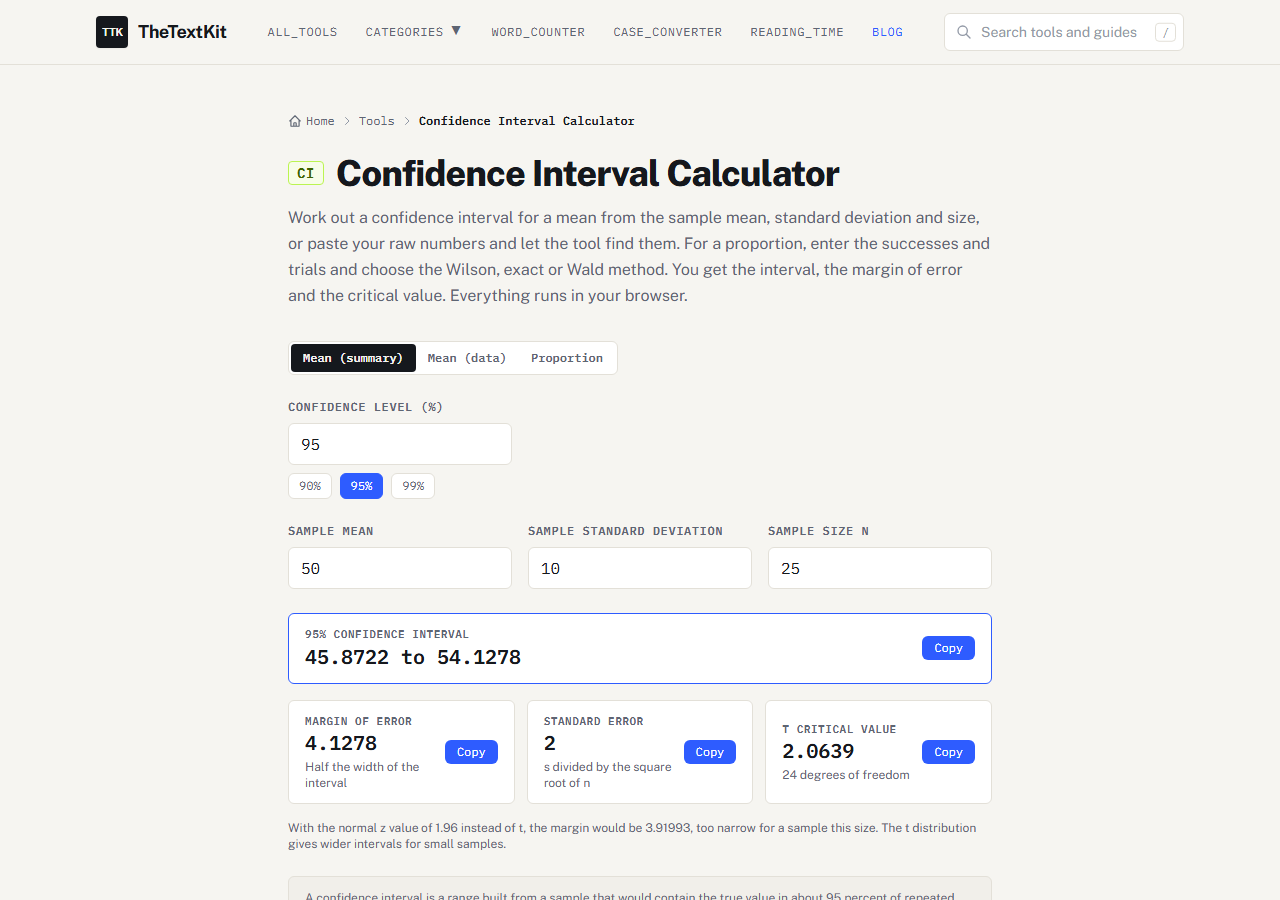Click the sample size n field

coord(880,568)
